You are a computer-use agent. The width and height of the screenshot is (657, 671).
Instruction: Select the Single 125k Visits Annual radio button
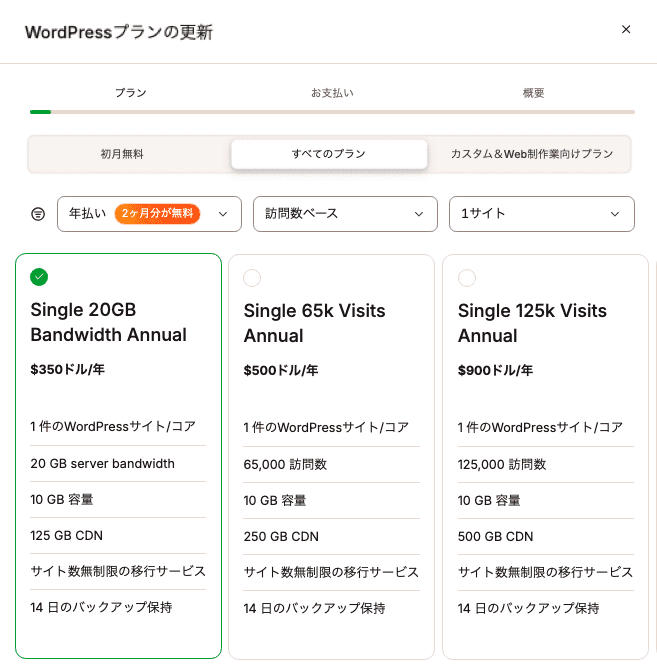tap(466, 278)
